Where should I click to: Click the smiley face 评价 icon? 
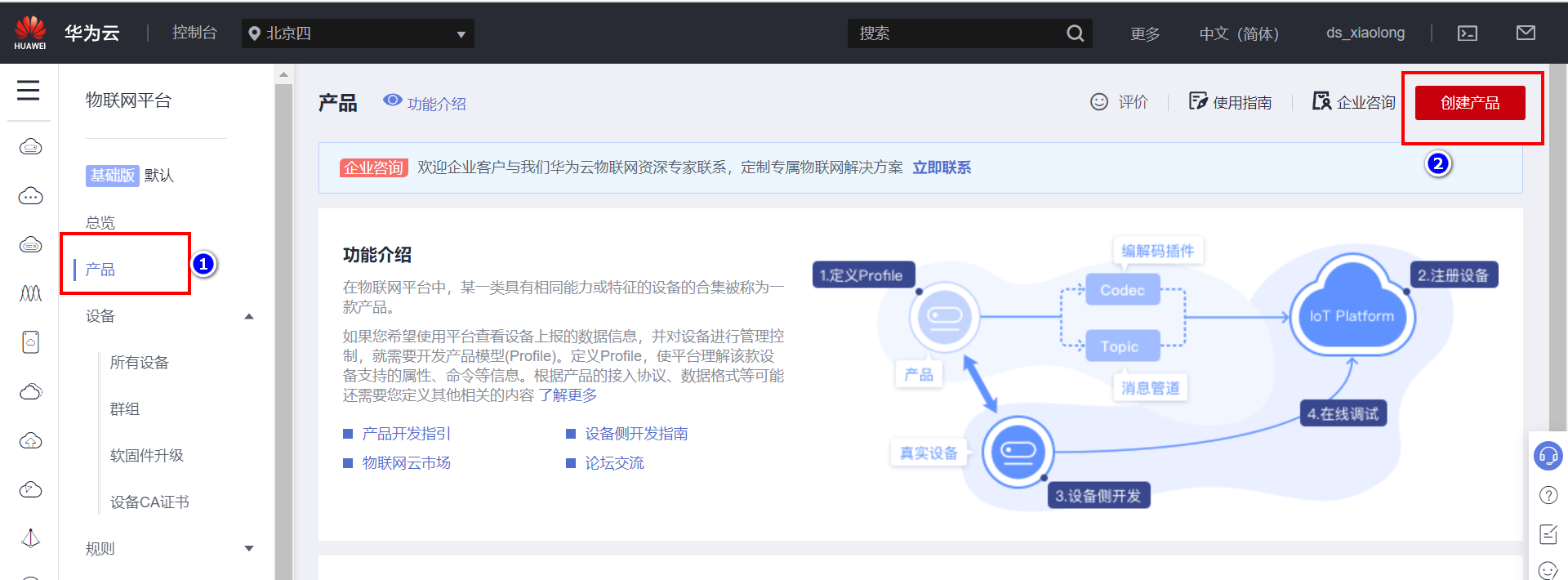click(x=1099, y=101)
